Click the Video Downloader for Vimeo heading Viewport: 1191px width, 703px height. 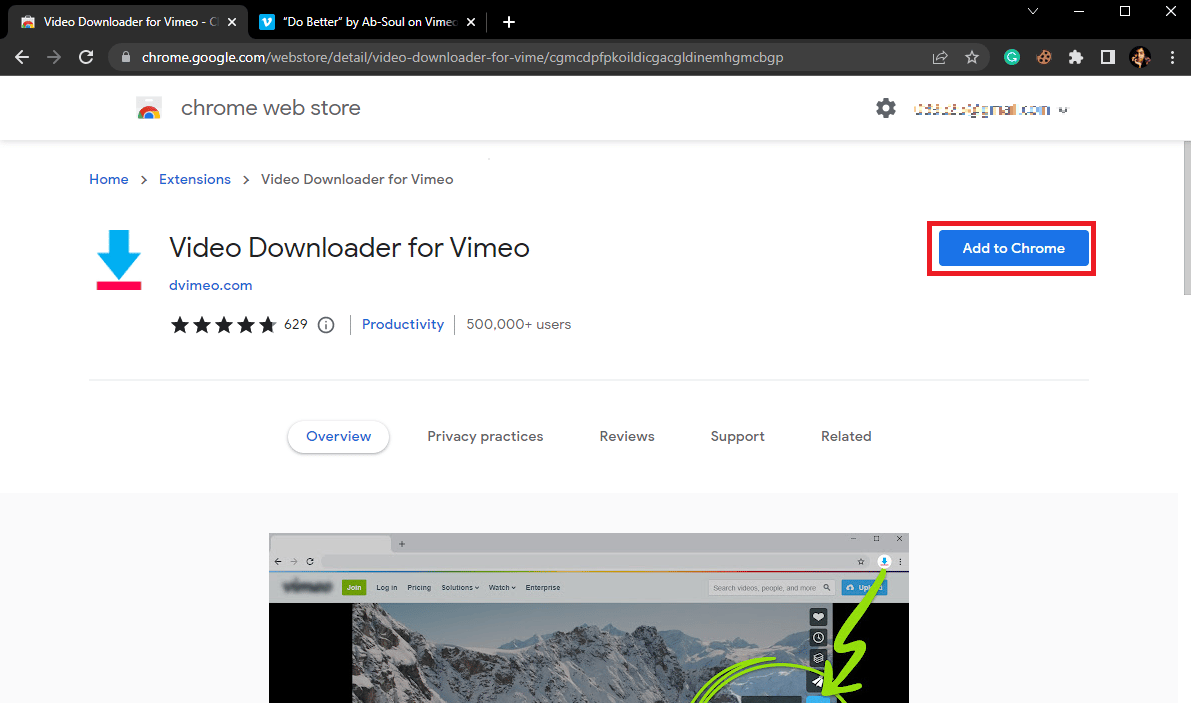click(x=349, y=247)
